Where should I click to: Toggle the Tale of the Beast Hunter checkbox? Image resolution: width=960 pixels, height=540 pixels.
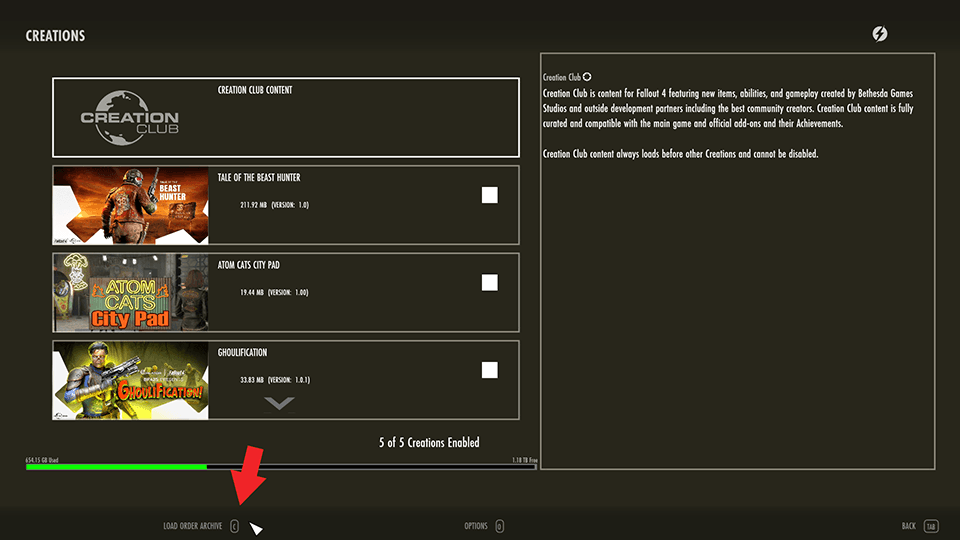point(489,195)
